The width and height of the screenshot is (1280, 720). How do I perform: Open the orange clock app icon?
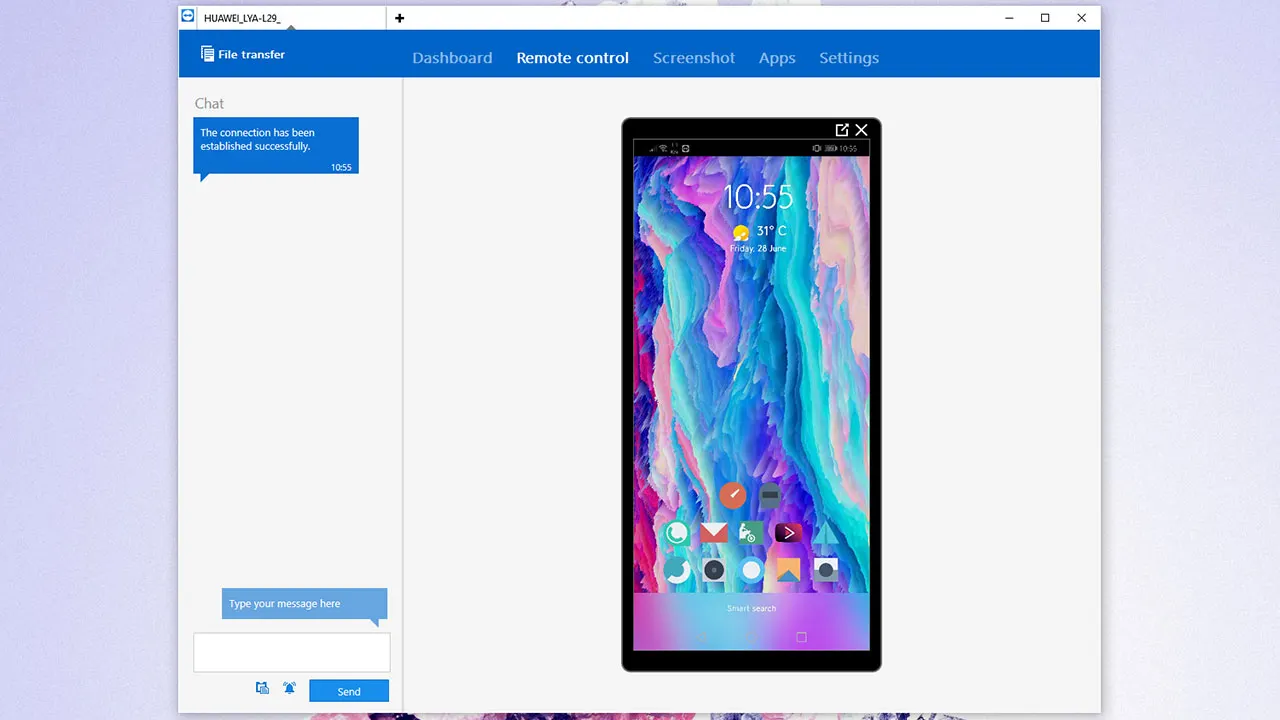click(x=733, y=495)
